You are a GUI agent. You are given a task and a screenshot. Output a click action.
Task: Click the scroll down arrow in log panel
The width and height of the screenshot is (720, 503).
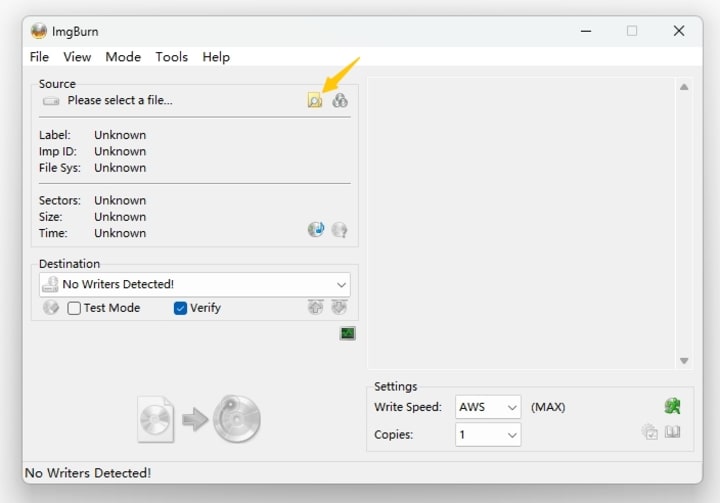pyautogui.click(x=684, y=361)
